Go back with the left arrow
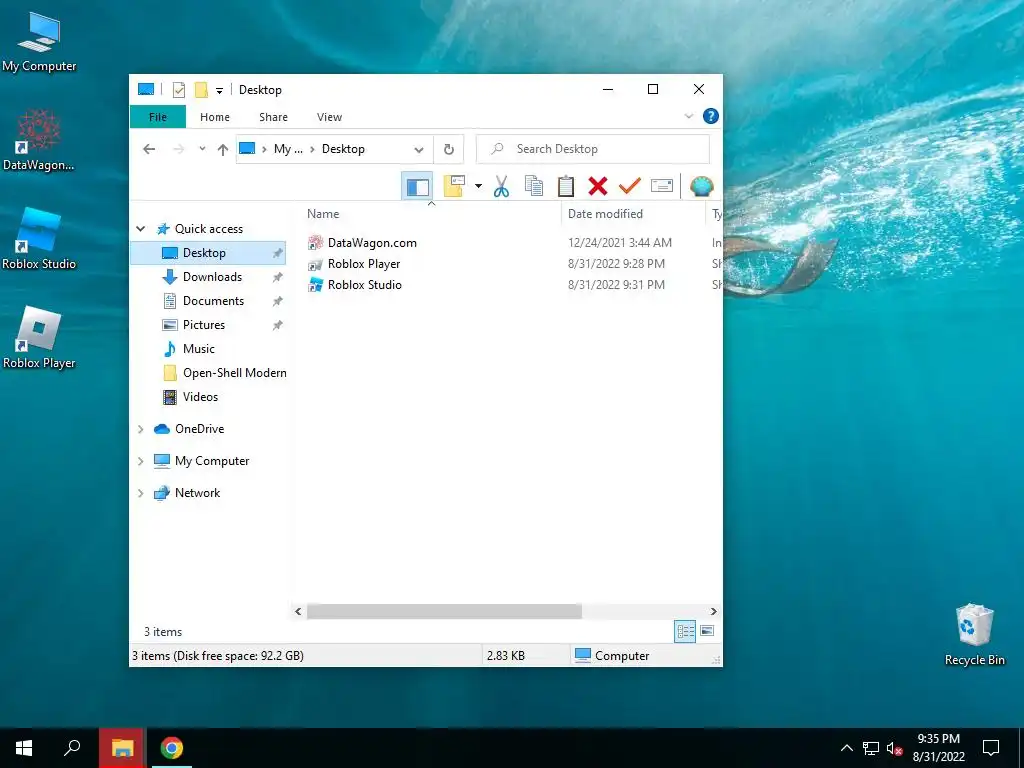The width and height of the screenshot is (1024, 768). (149, 149)
